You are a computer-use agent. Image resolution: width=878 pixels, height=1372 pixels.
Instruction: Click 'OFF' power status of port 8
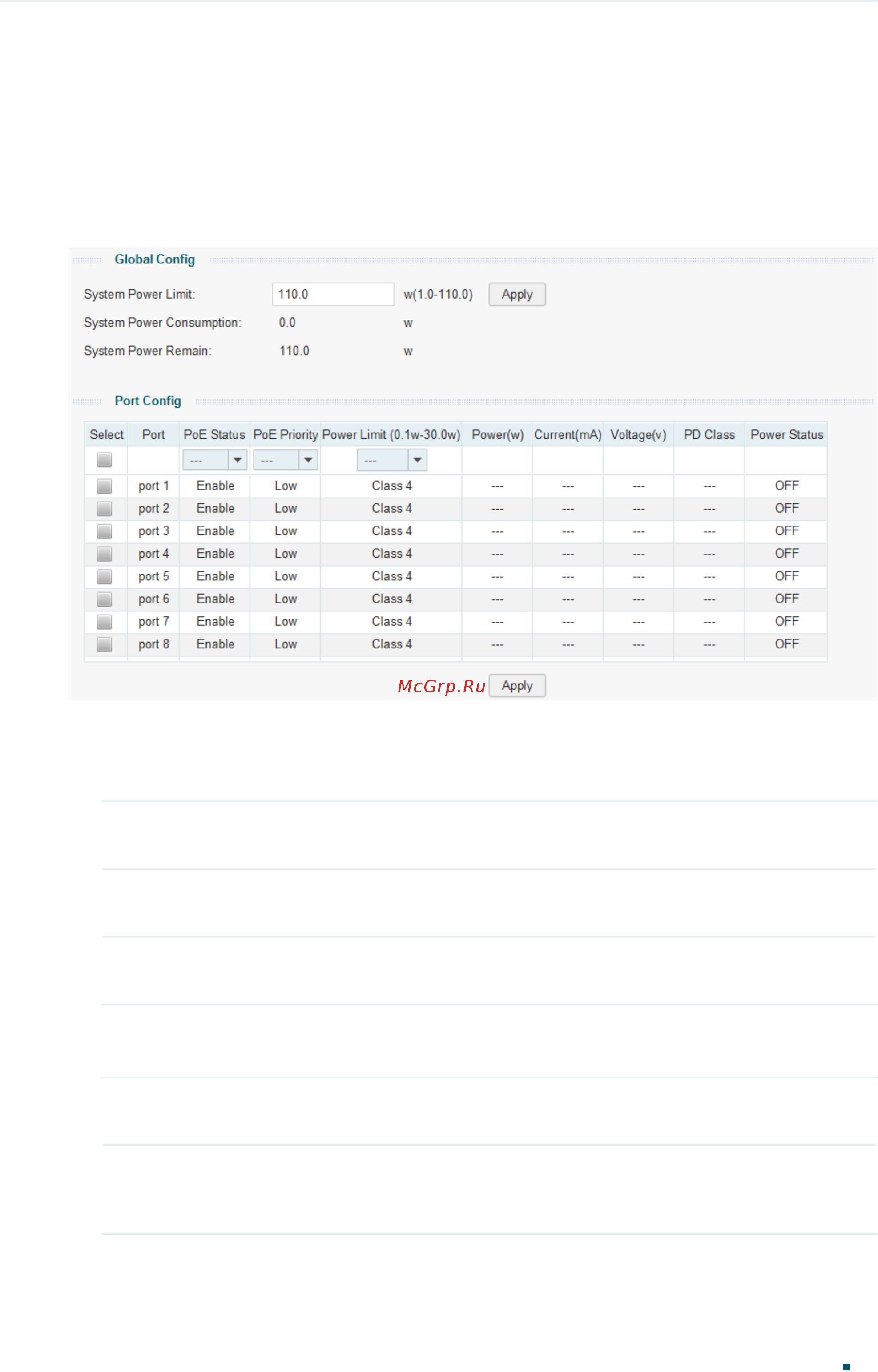point(787,644)
